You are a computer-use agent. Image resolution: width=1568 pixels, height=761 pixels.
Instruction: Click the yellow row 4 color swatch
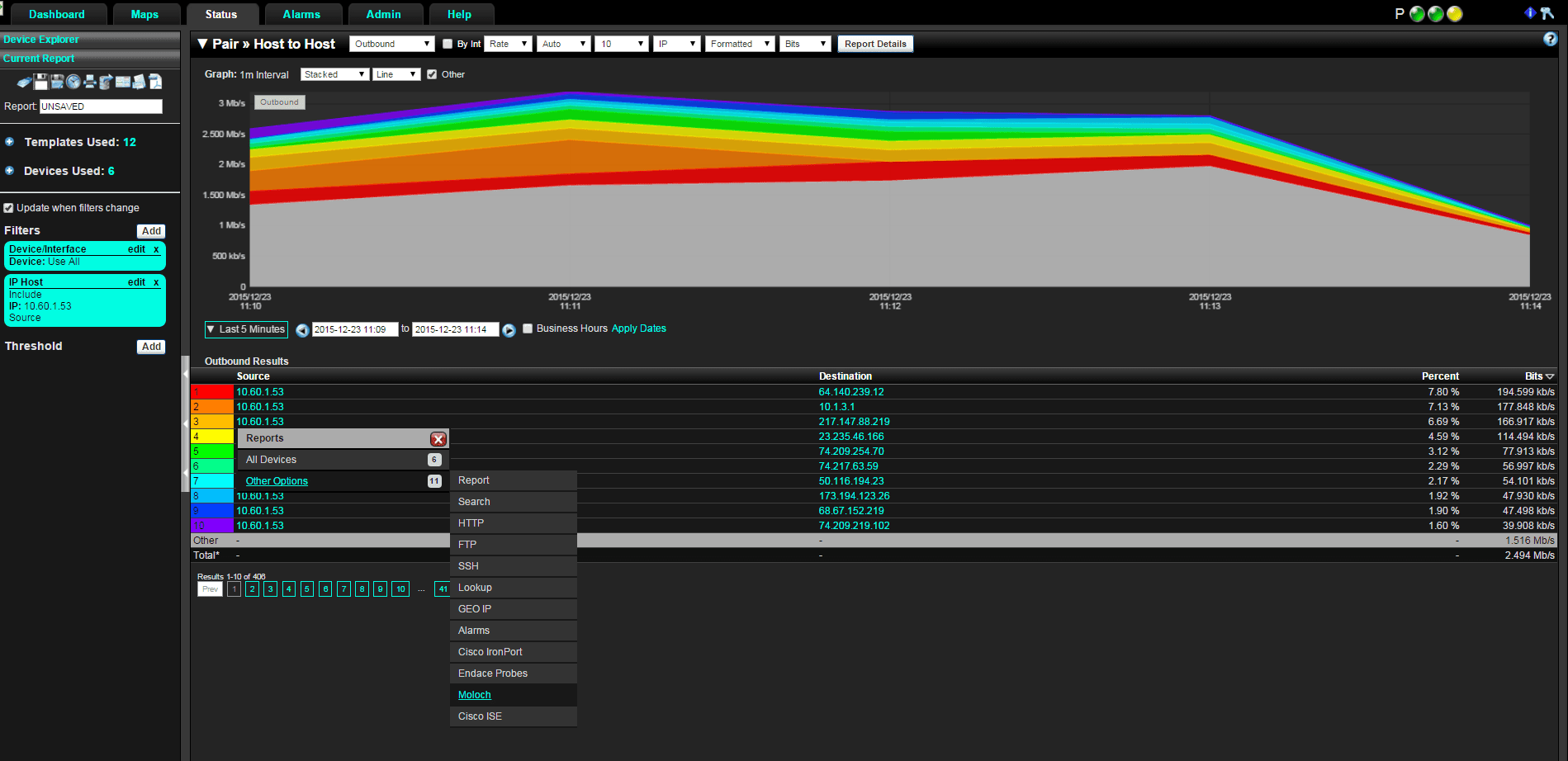(212, 437)
